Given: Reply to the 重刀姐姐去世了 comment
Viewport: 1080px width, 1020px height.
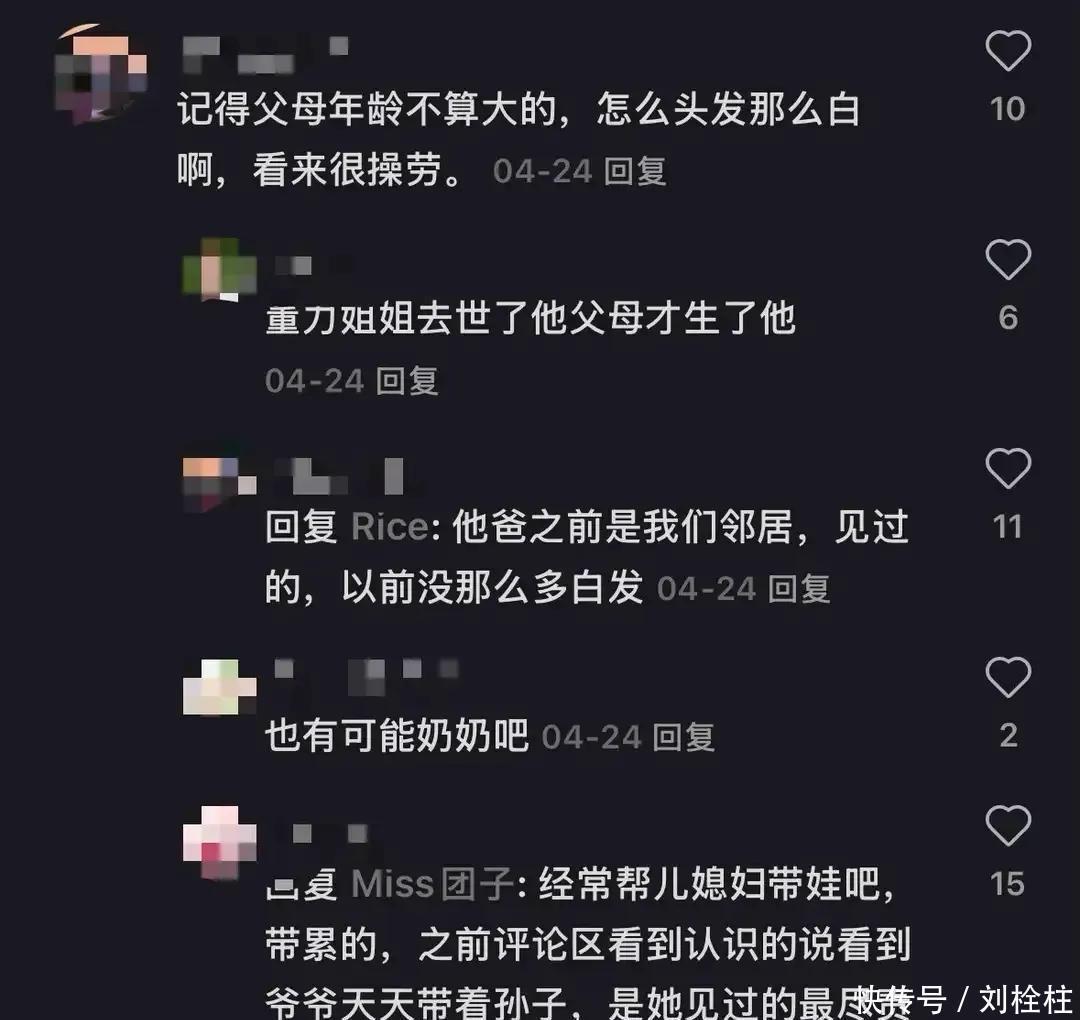Looking at the screenshot, I should click(406, 381).
